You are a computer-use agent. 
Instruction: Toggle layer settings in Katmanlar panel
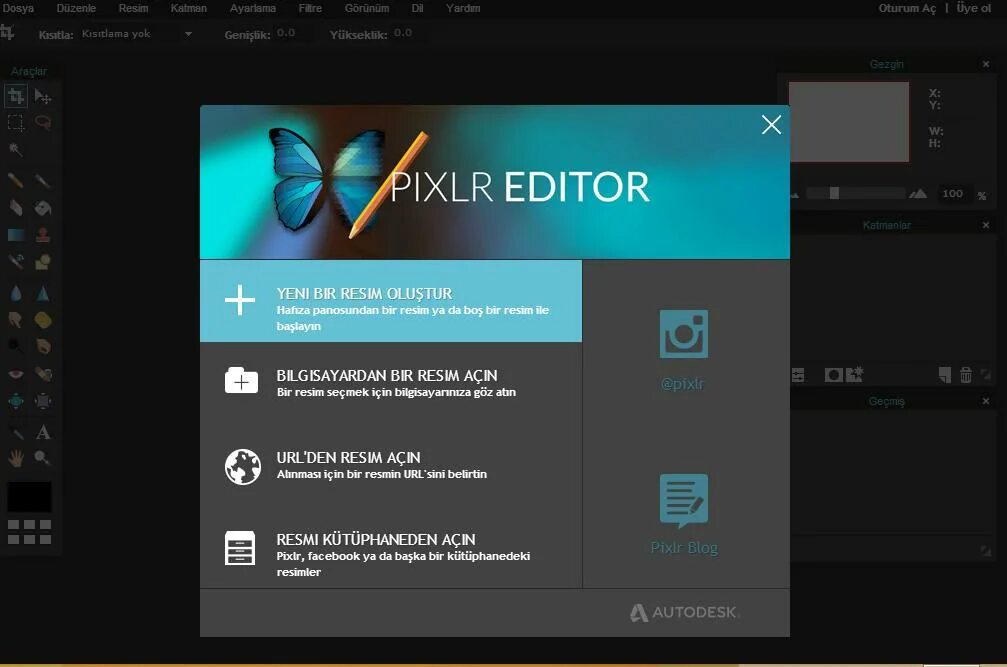point(797,375)
